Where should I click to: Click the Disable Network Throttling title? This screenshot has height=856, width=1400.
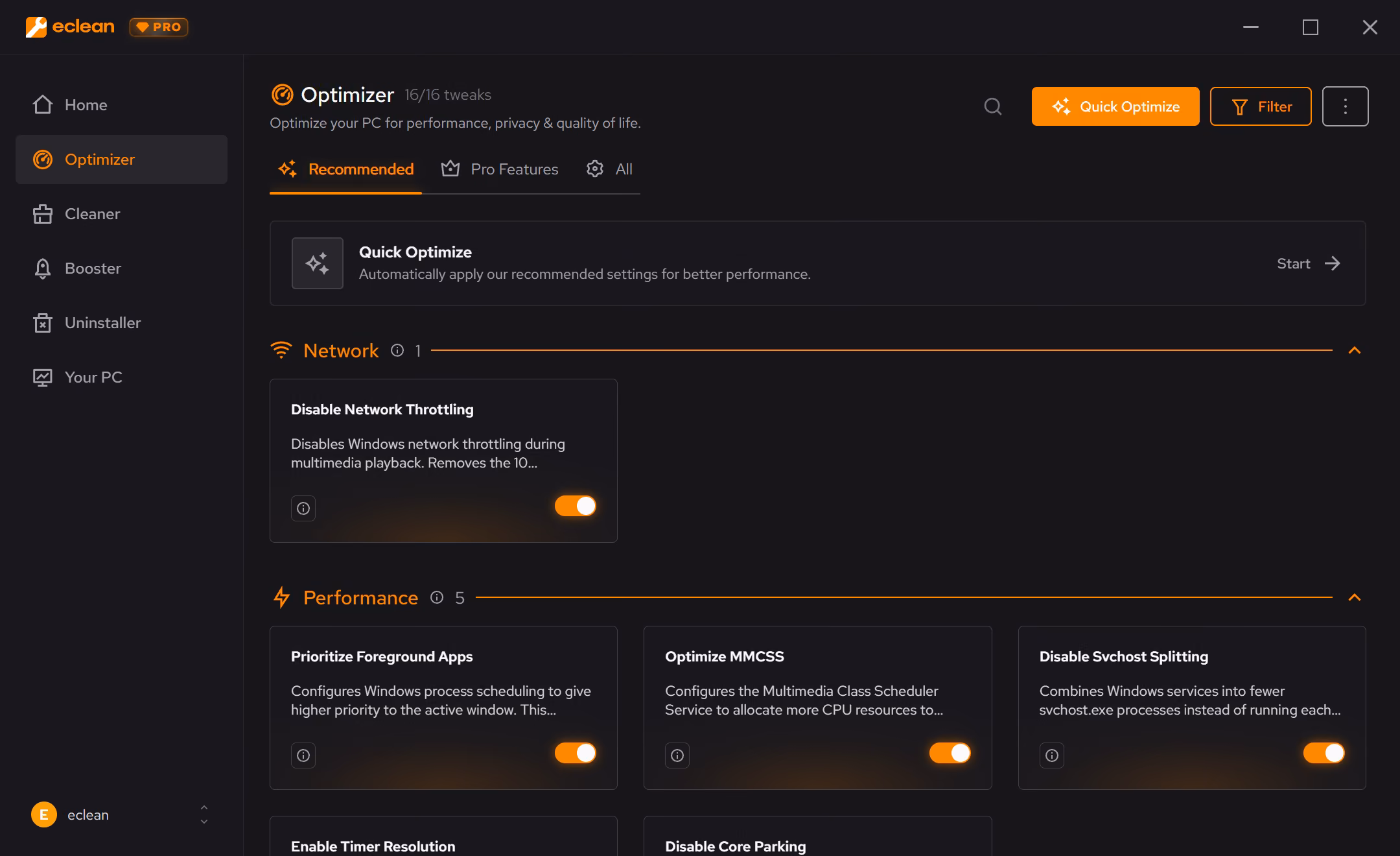click(x=382, y=410)
